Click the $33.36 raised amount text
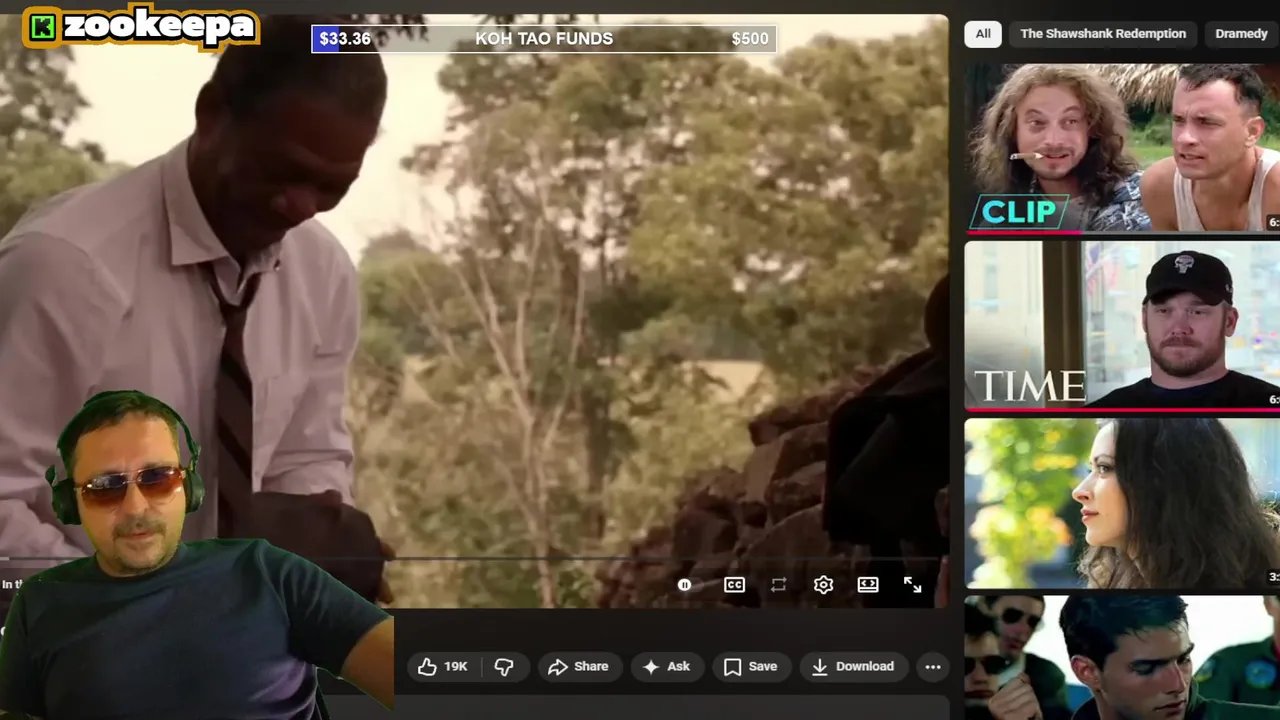 (x=345, y=39)
